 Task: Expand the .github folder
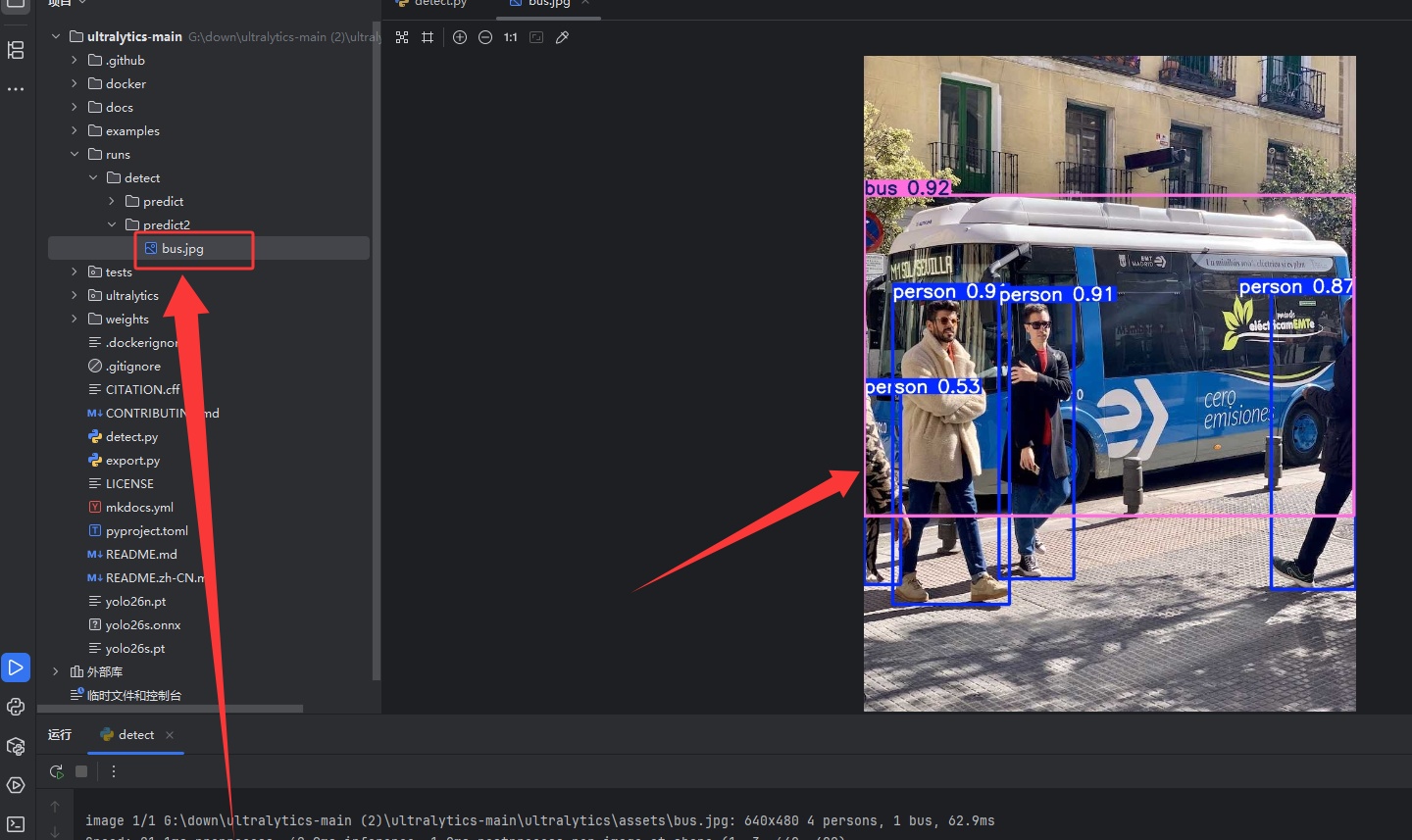click(75, 60)
